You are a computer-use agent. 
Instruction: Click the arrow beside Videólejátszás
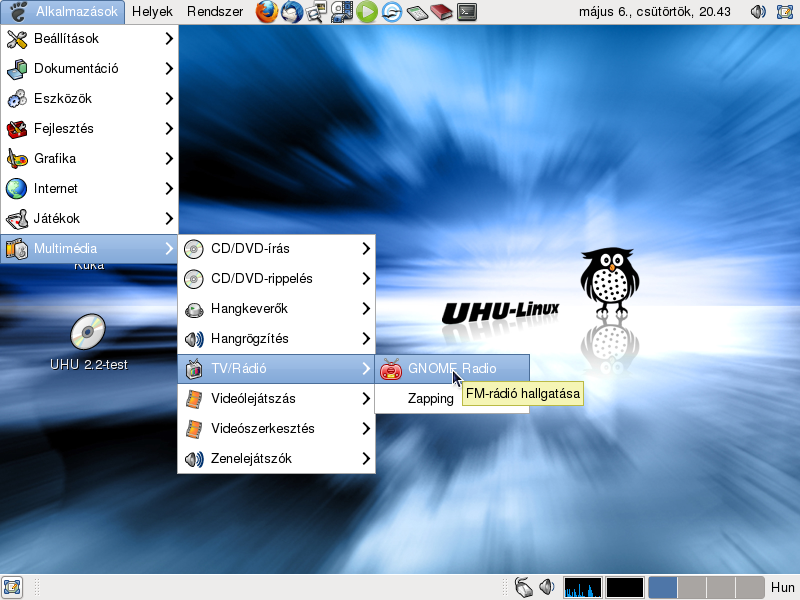[366, 399]
